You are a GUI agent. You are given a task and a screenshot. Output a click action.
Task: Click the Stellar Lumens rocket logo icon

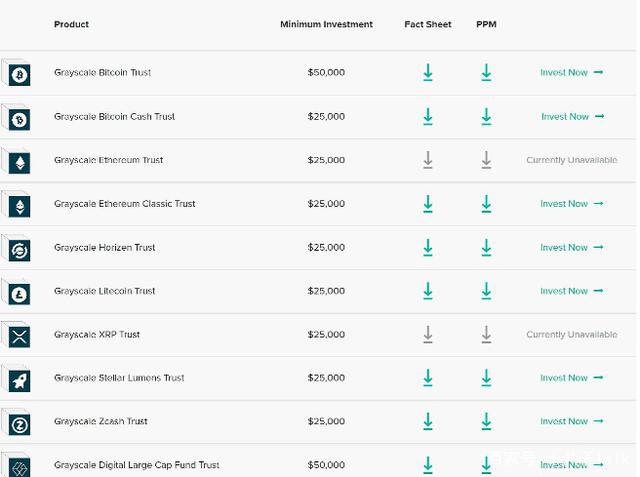[19, 380]
